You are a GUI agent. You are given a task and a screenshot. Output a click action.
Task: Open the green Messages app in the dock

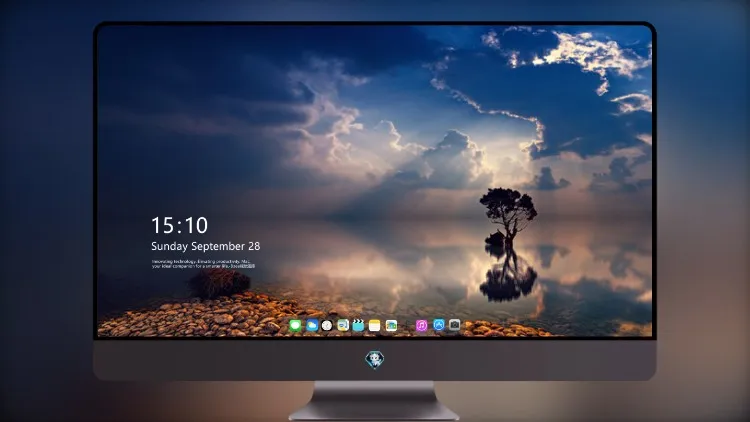click(295, 325)
